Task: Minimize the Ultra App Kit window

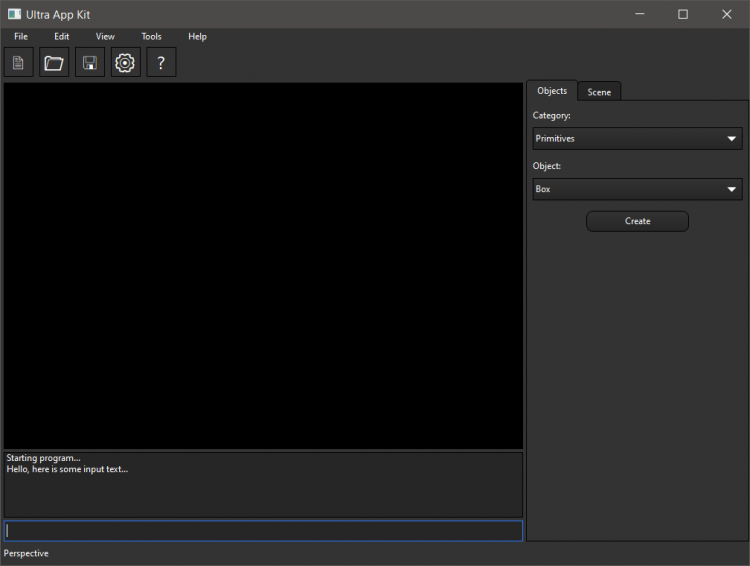Action: tap(640, 14)
